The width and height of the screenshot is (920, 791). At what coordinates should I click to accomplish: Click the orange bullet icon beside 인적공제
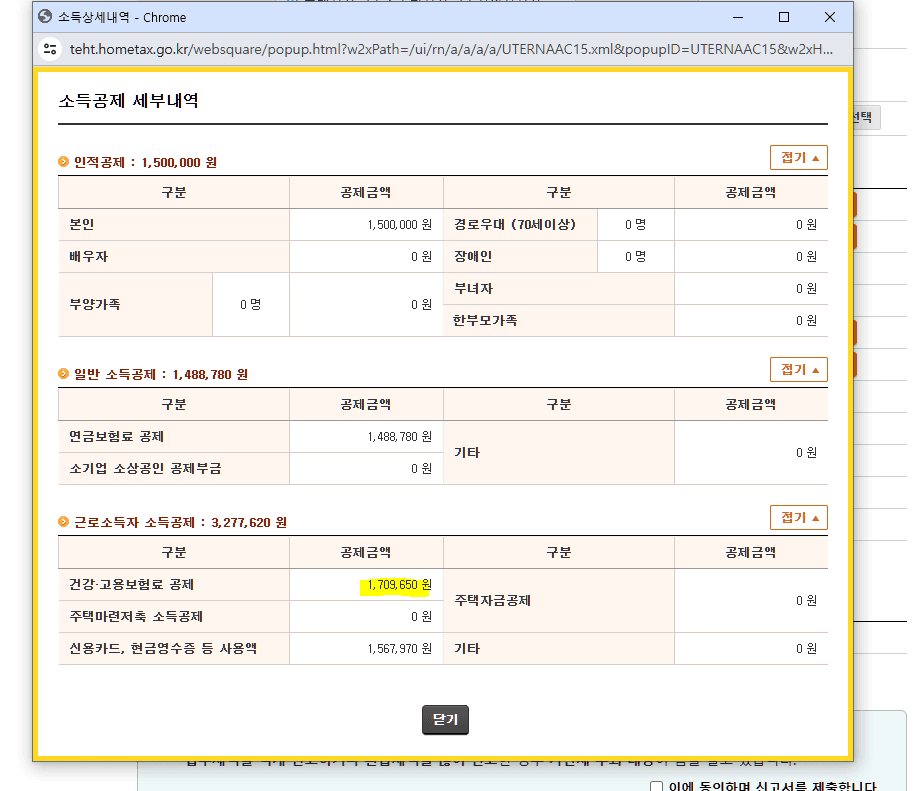click(64, 162)
